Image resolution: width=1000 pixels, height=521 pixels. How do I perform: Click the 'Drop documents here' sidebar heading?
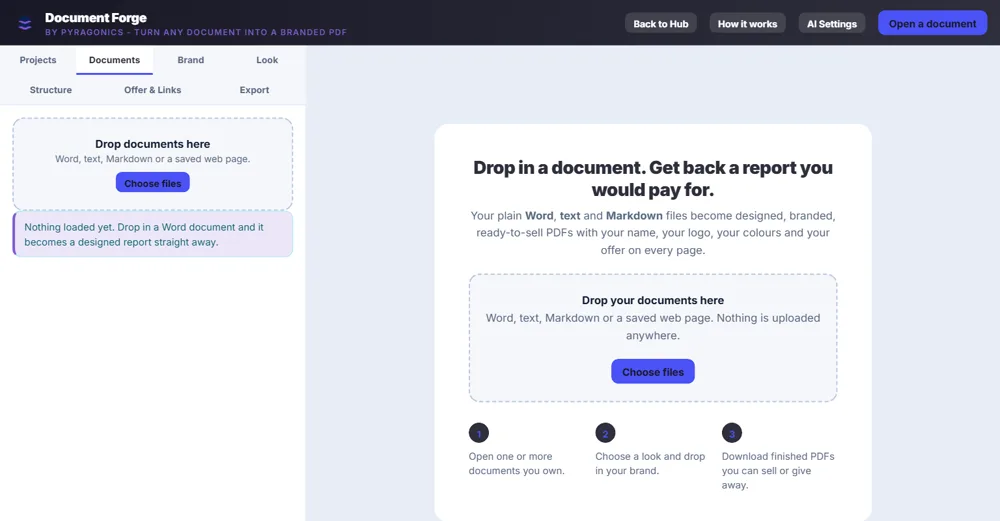[152, 144]
